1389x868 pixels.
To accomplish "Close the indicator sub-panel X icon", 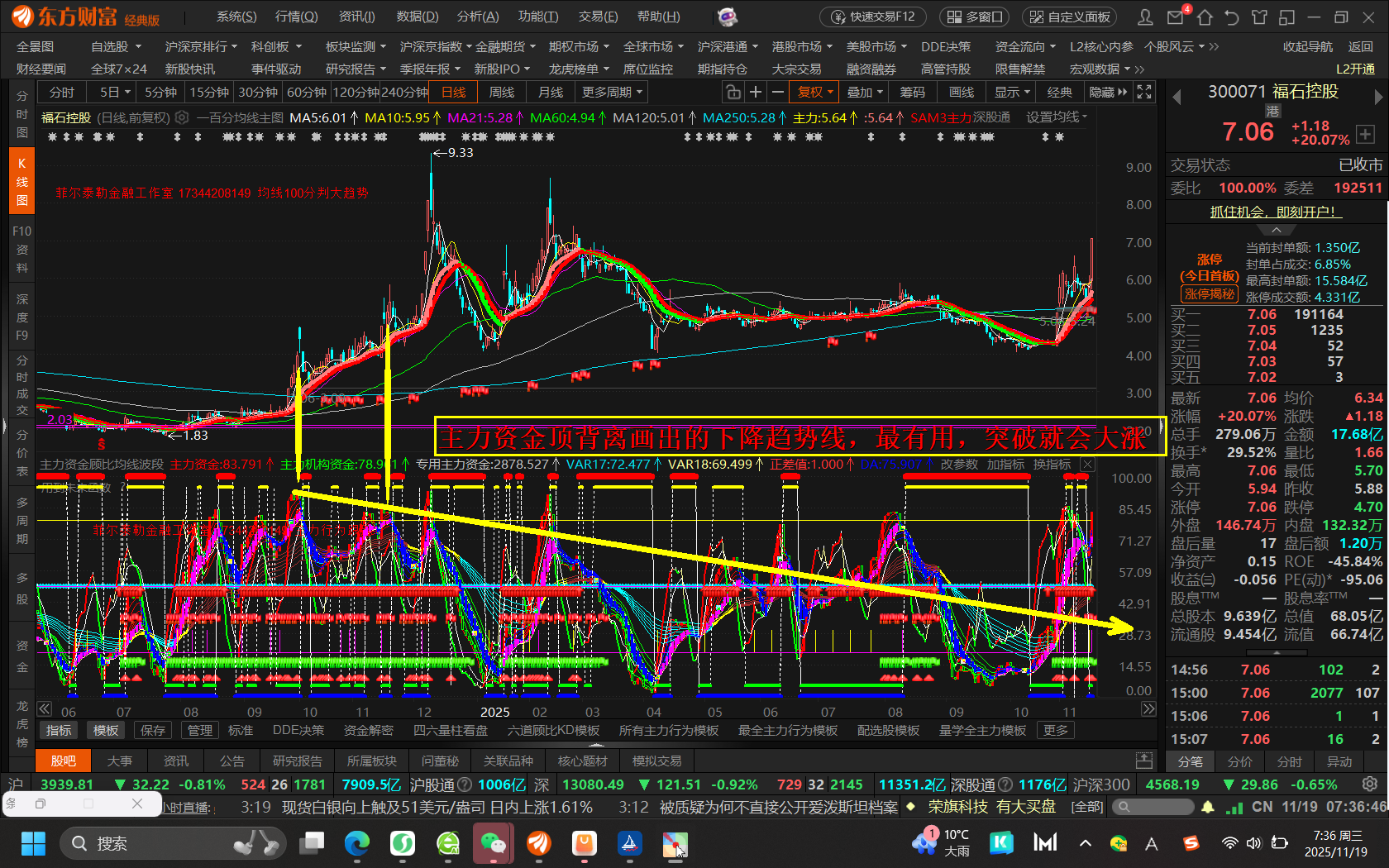I will 1088,465.
